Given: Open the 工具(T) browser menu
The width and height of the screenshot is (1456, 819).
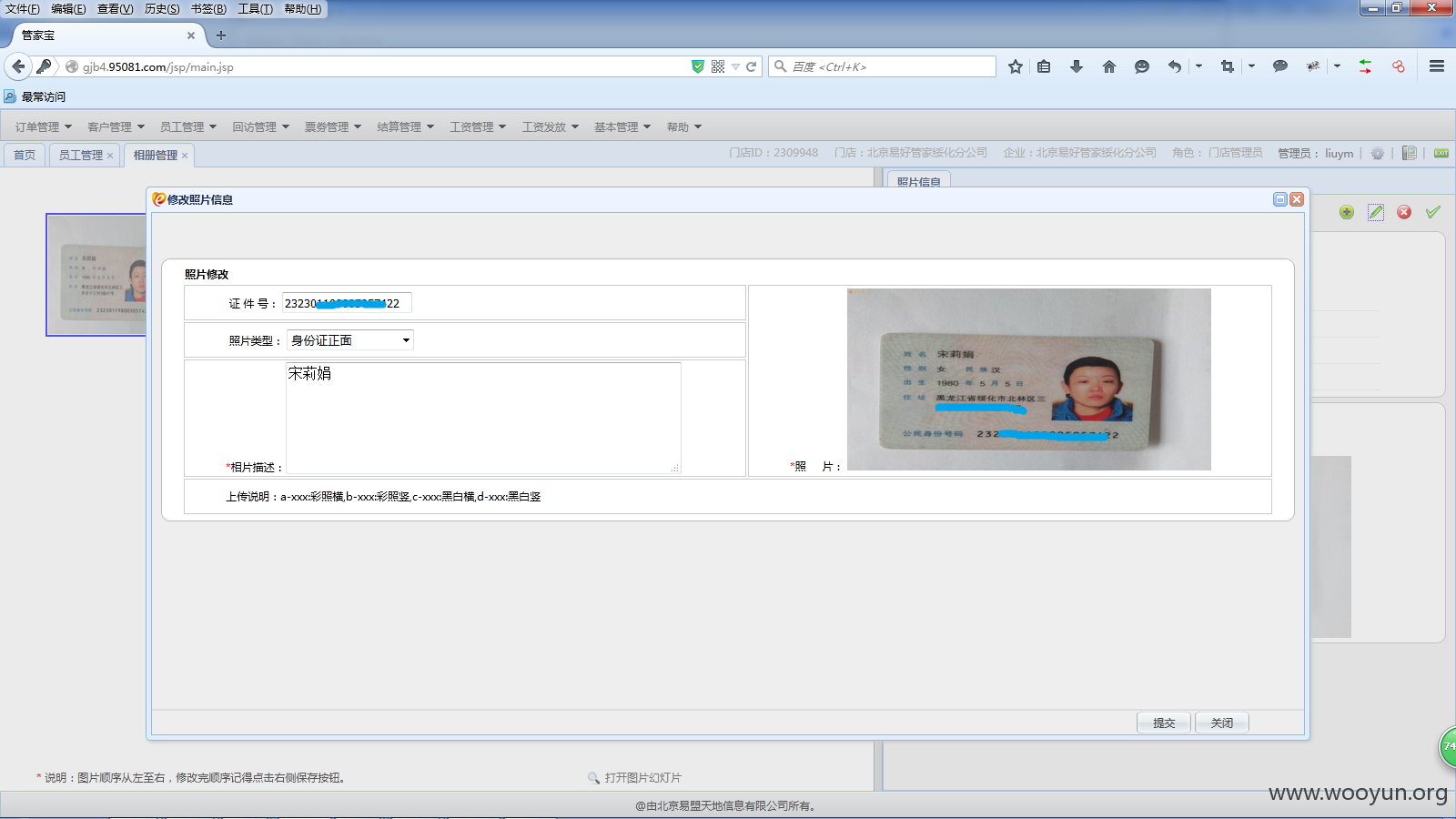Looking at the screenshot, I should (x=256, y=9).
